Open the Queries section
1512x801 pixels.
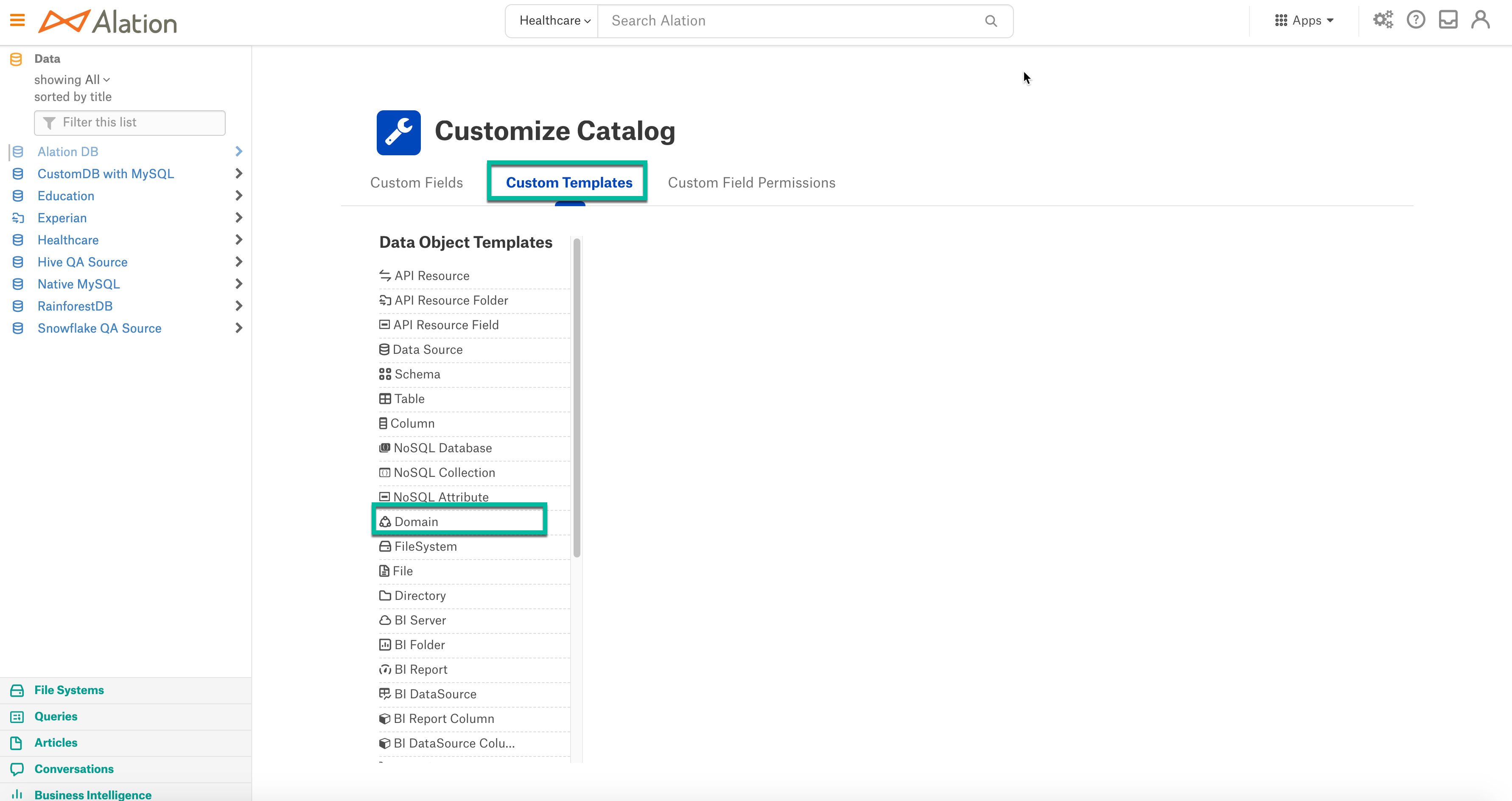pyautogui.click(x=56, y=717)
